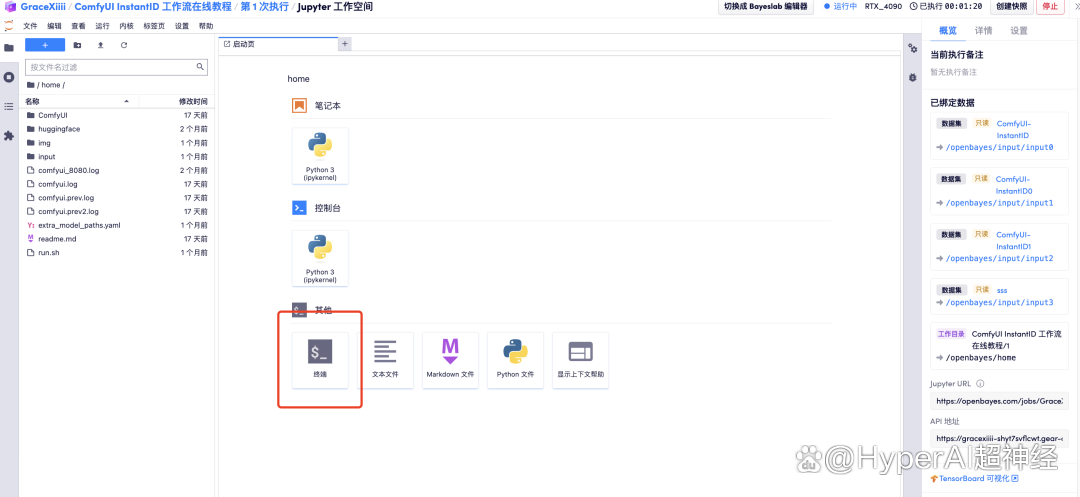The width and height of the screenshot is (1080, 497).
Task: Open the extension manager puzzle icon
Action: 9,136
